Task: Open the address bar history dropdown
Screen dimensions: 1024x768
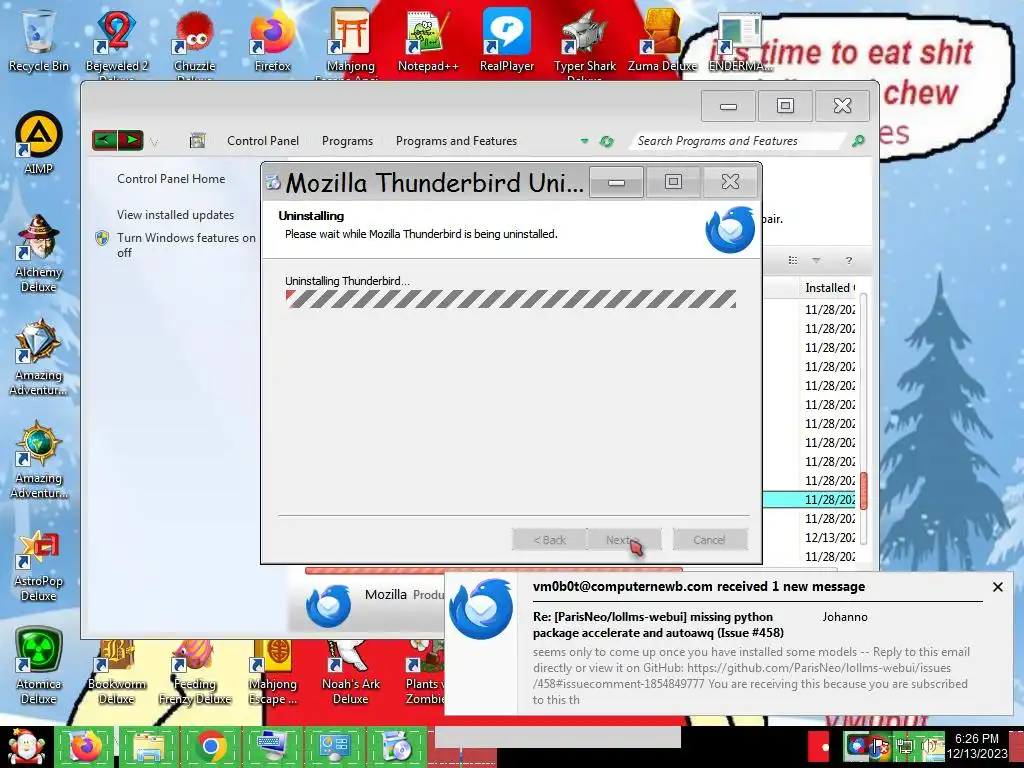Action: tap(584, 141)
